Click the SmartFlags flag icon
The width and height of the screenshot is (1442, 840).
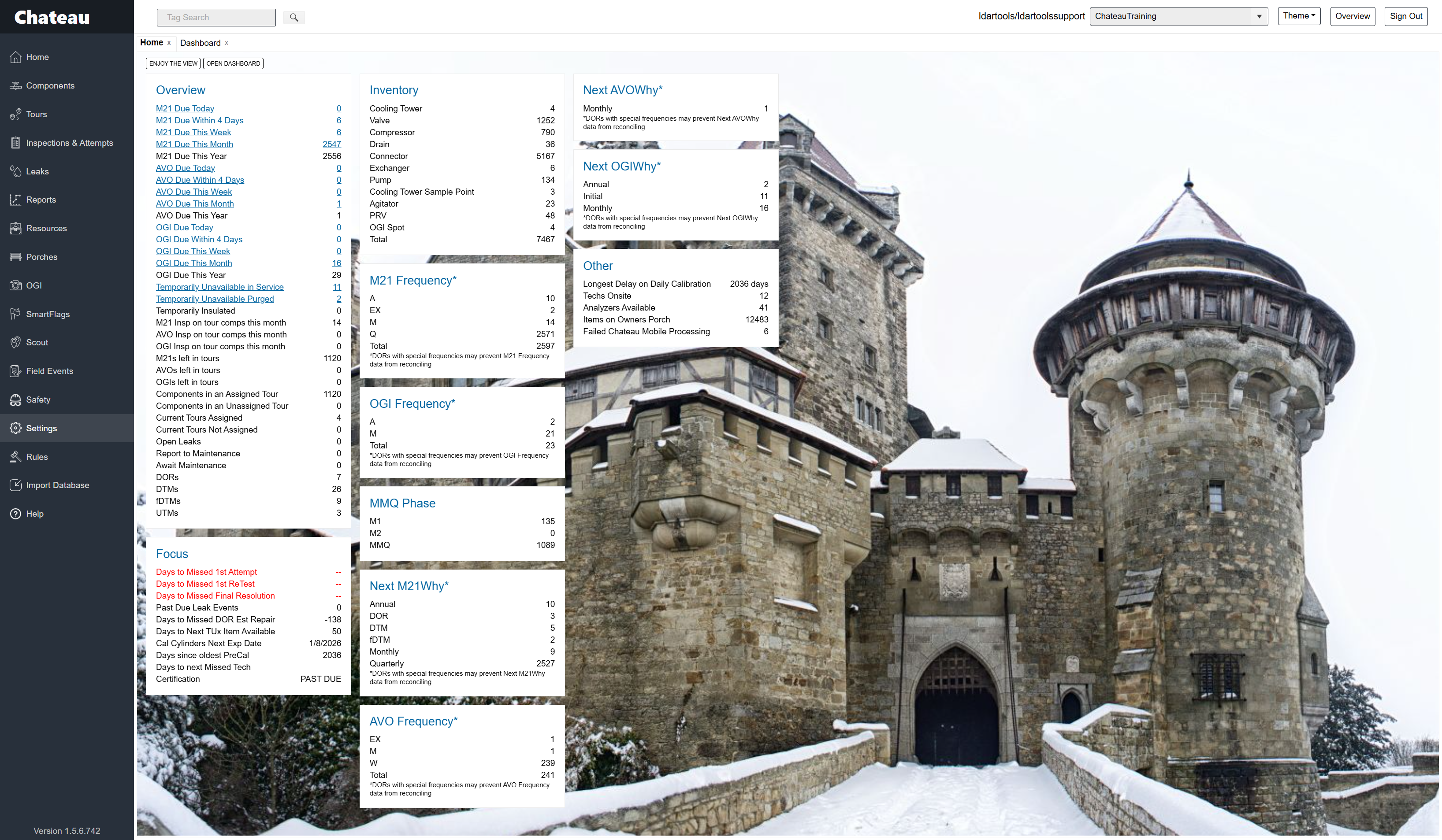[15, 314]
